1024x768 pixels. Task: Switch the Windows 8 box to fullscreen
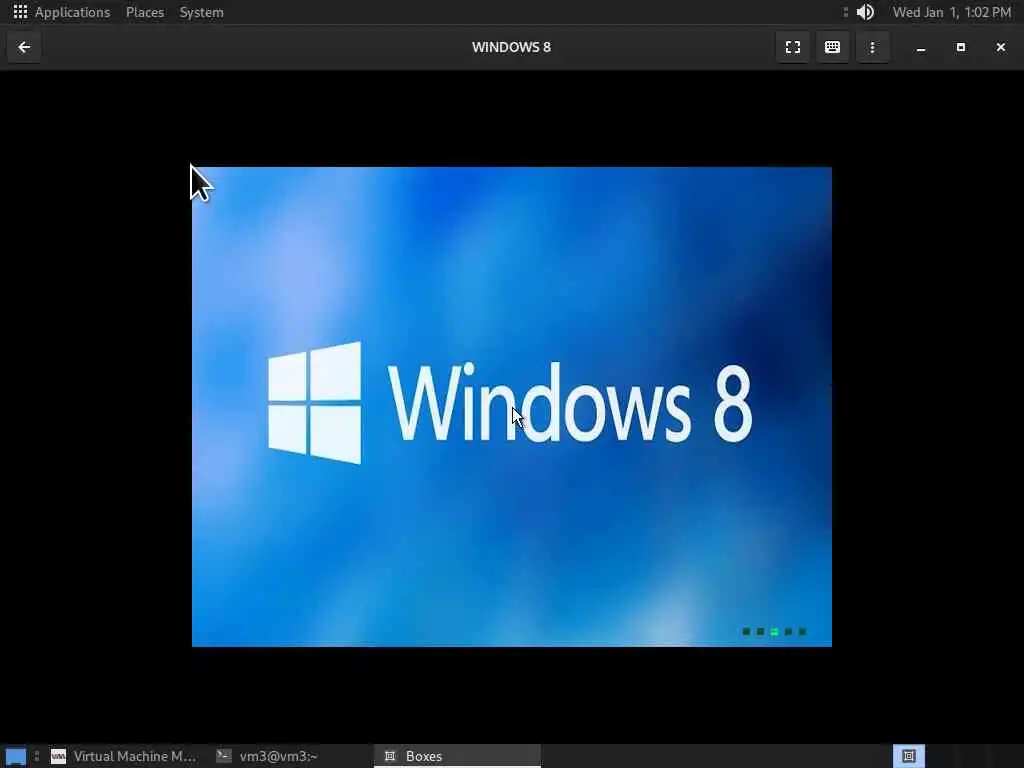(x=793, y=47)
